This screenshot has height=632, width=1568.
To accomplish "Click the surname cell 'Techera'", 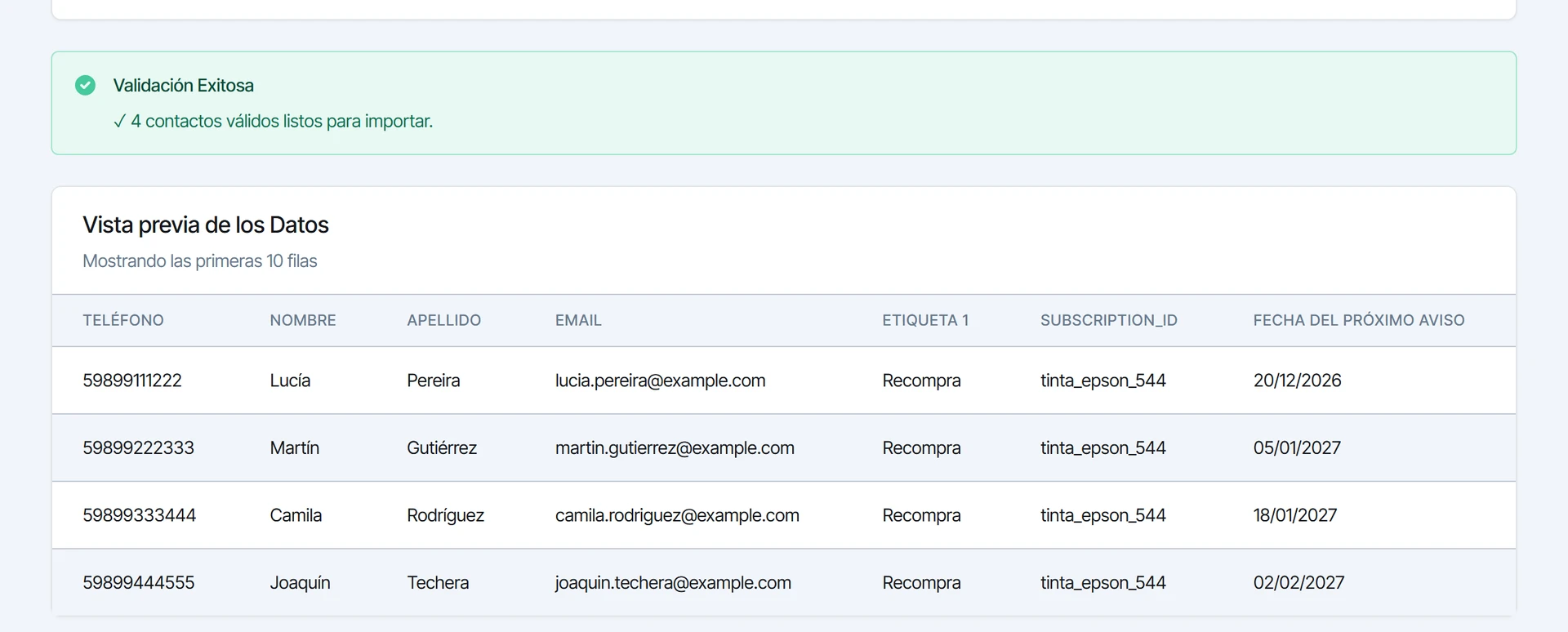I will coord(439,583).
